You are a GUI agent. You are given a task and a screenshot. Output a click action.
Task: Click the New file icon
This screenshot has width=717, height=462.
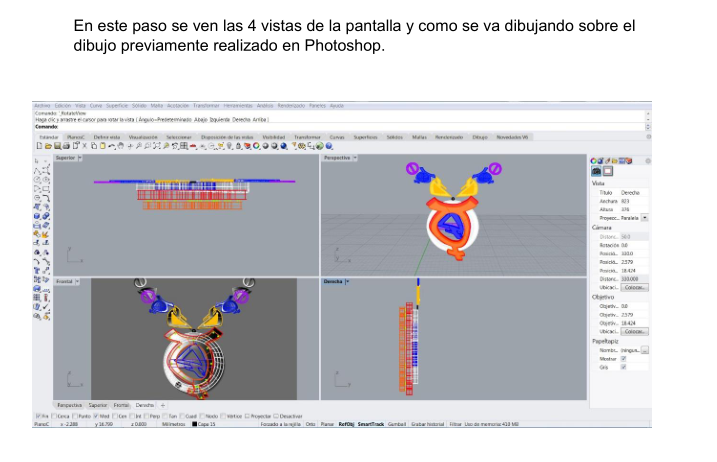click(x=39, y=146)
